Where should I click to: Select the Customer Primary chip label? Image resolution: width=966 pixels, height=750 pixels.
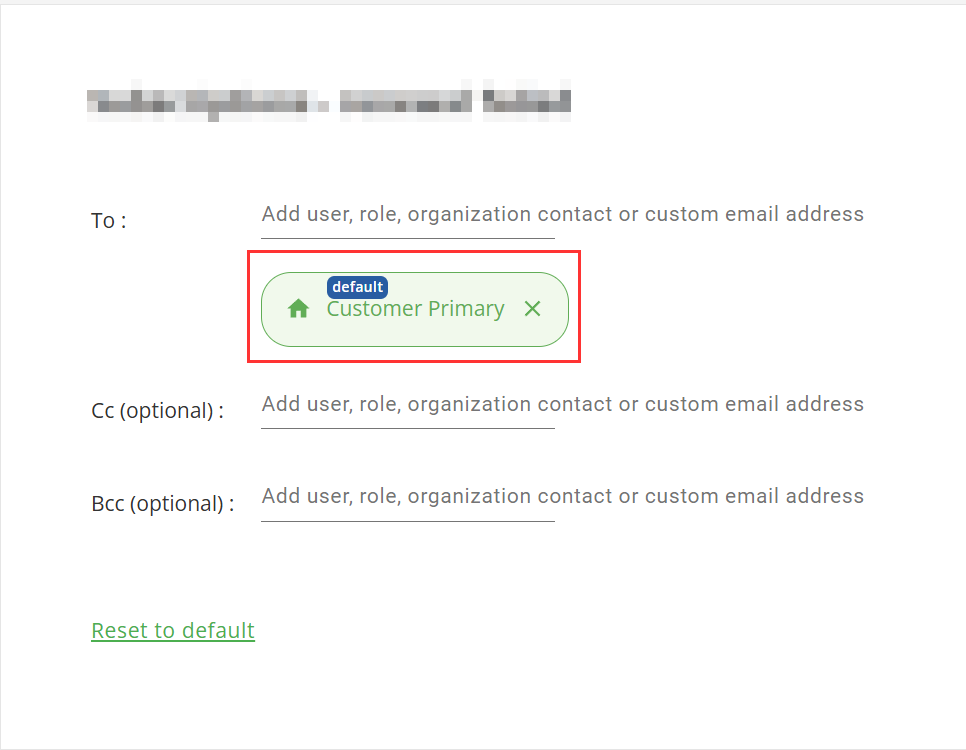415,309
